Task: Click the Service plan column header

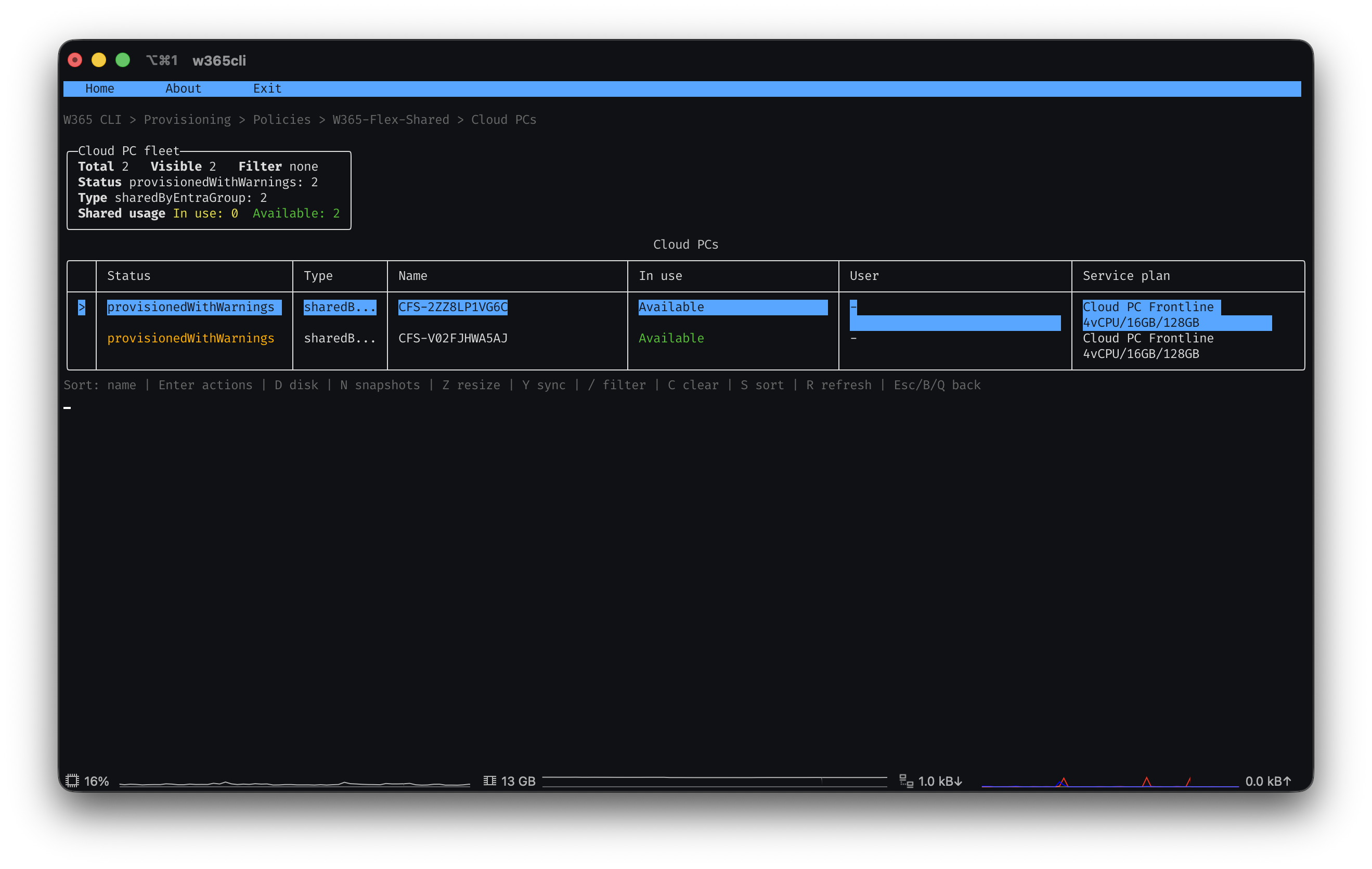Action: coord(1127,276)
